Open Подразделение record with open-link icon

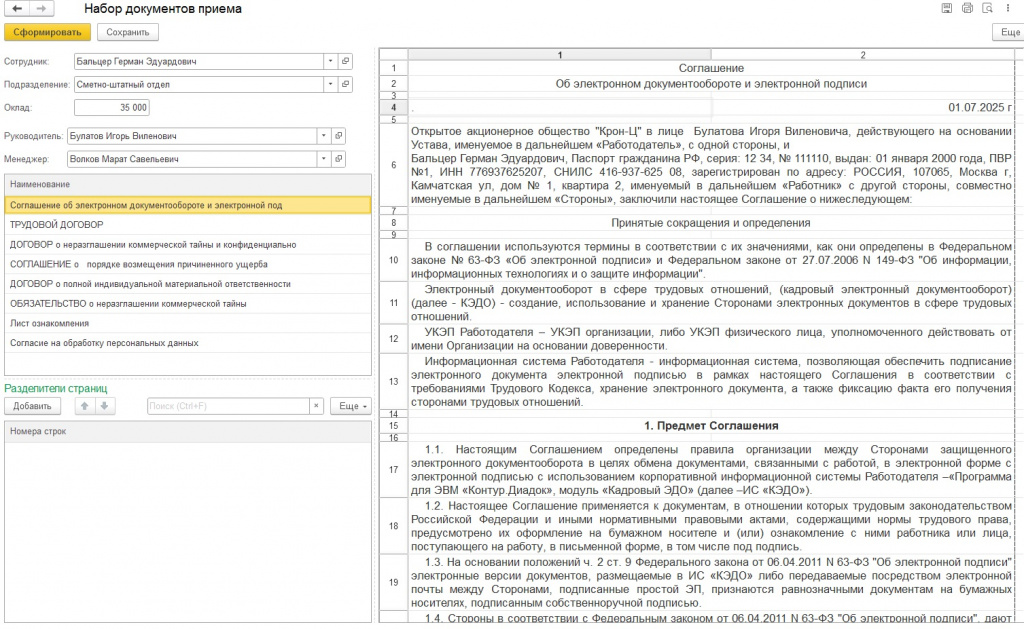tap(345, 84)
